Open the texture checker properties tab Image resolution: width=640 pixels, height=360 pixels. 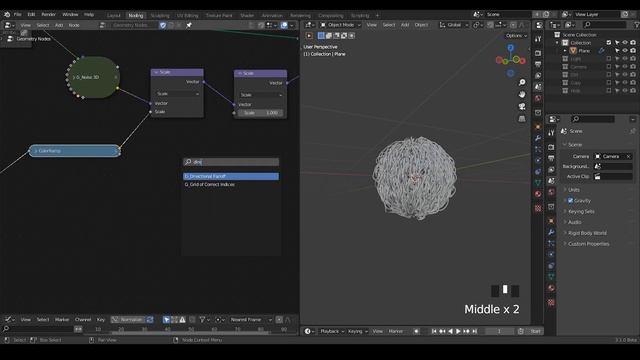tap(551, 302)
